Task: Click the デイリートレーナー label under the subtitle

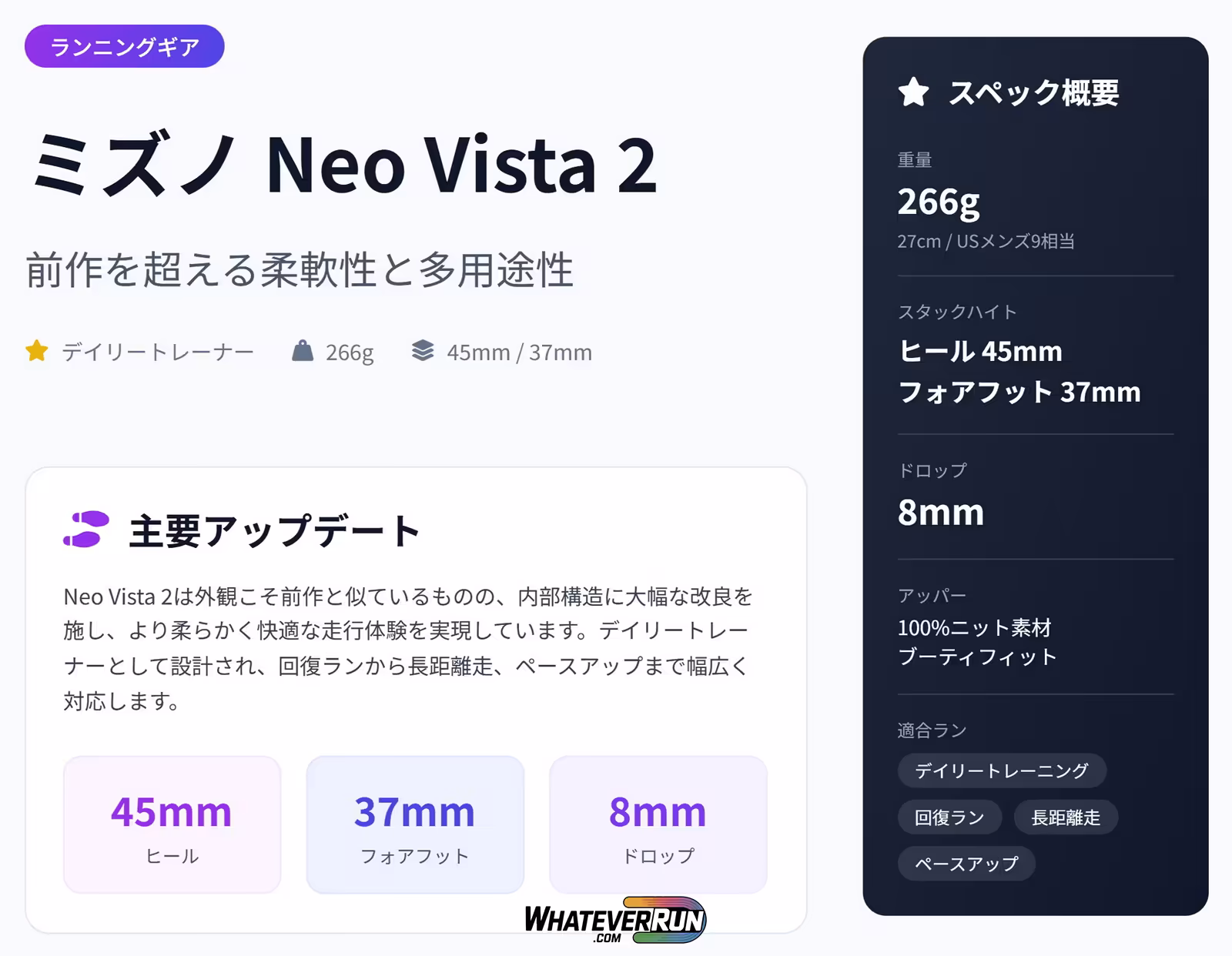Action: pos(158,353)
